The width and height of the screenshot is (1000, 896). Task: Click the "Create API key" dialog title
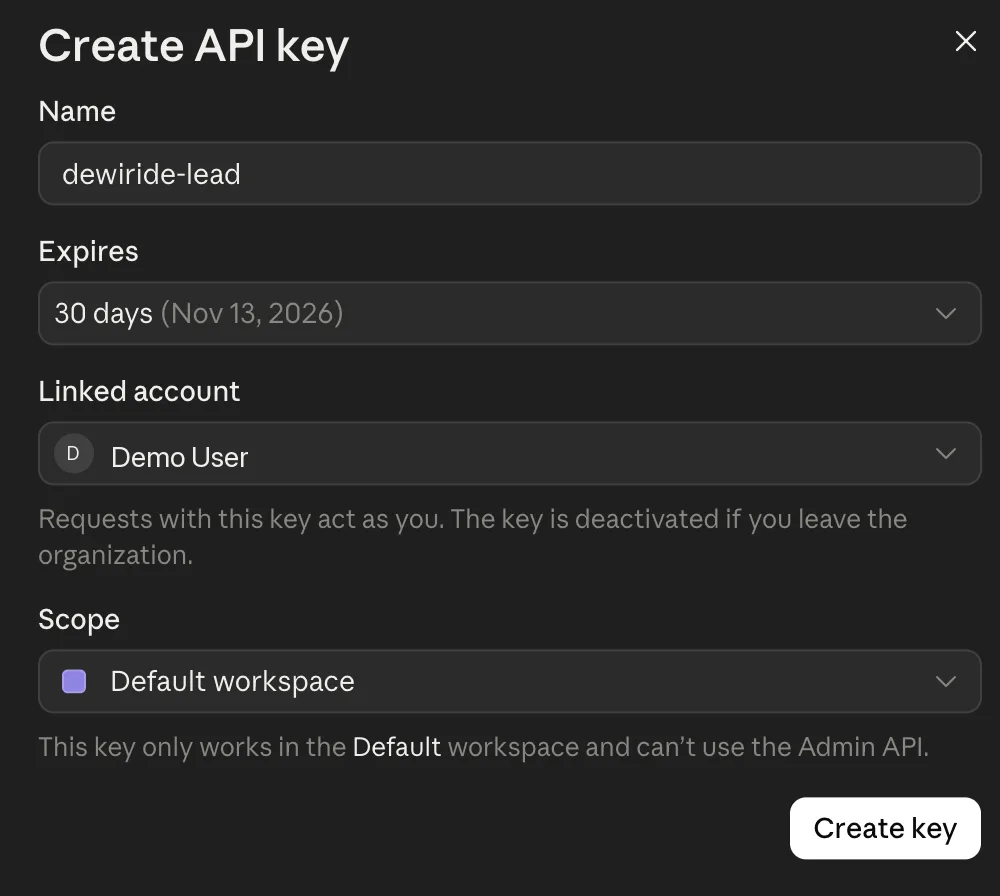(194, 47)
